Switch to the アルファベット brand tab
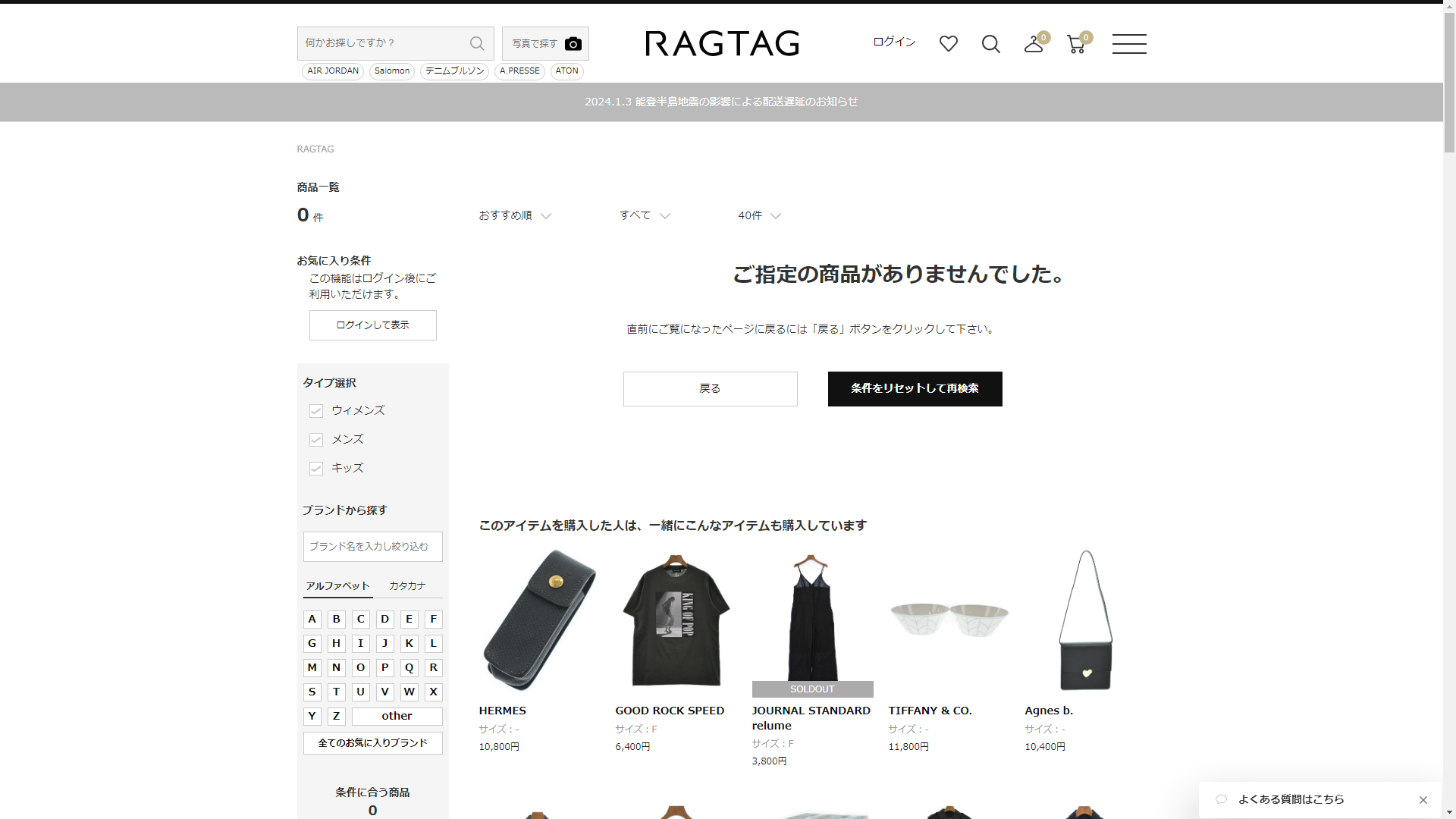 (x=337, y=586)
